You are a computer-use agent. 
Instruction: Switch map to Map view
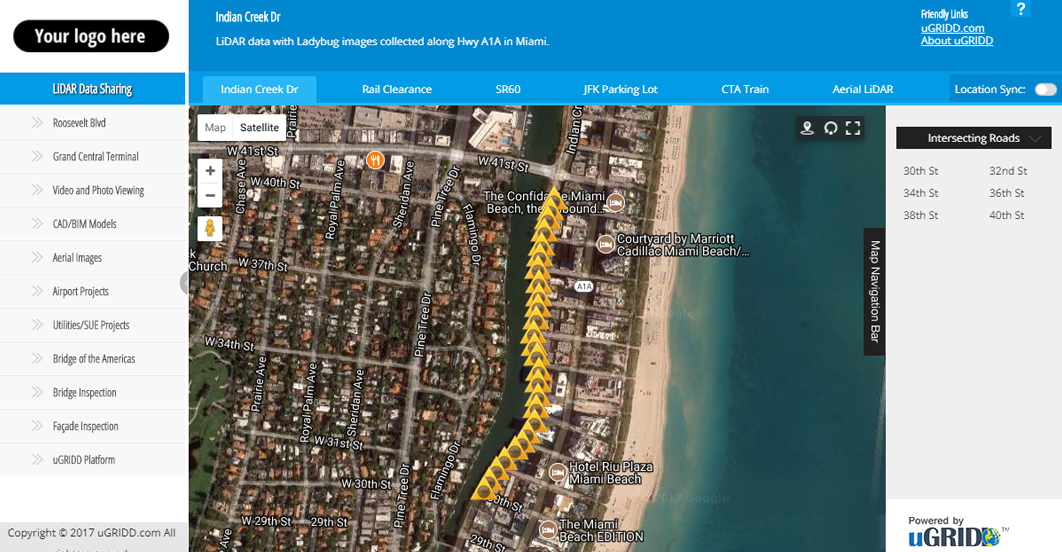point(215,128)
